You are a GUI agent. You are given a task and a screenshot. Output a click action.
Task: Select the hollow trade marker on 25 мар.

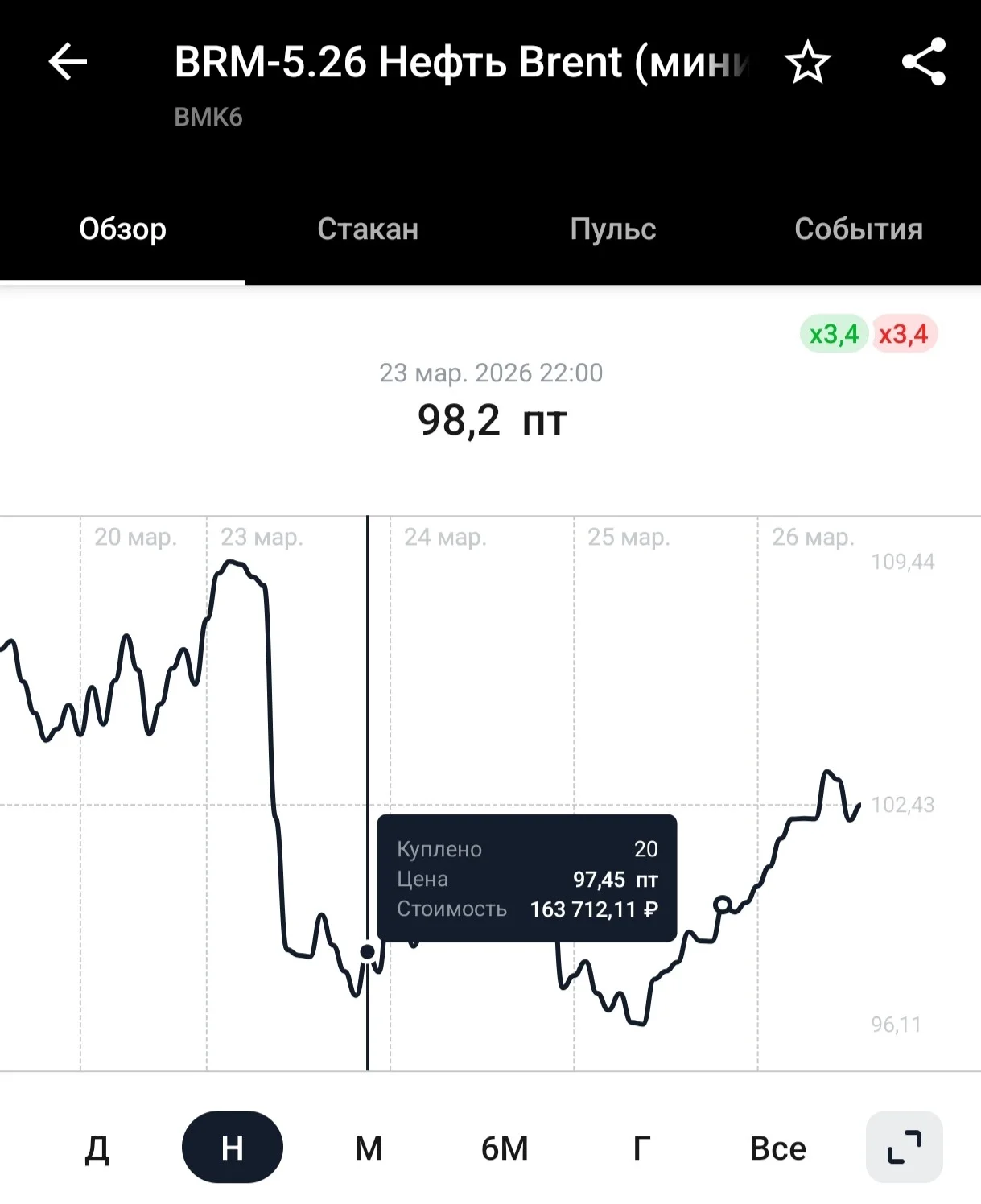point(723,905)
